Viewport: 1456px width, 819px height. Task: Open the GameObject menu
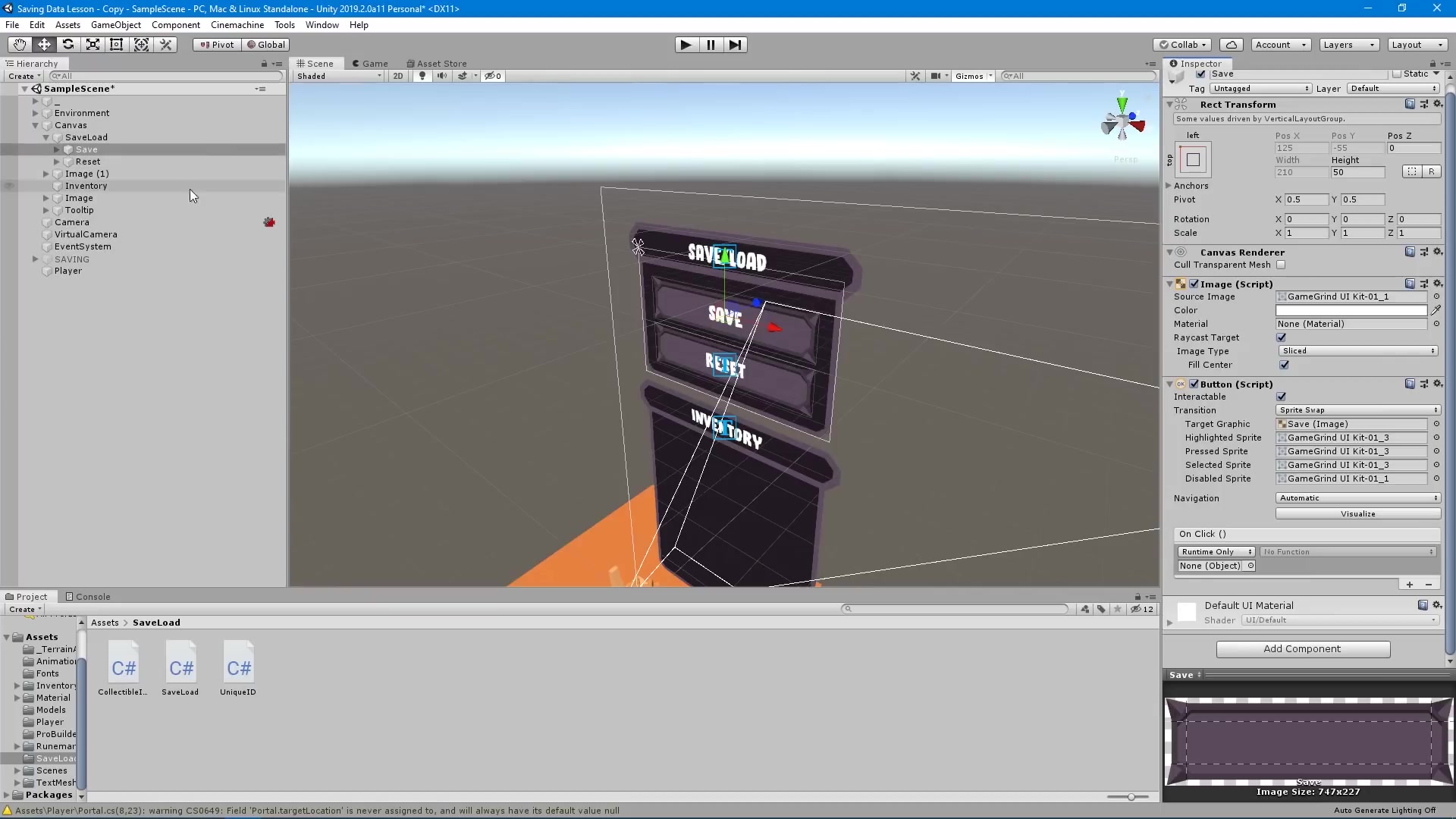[115, 24]
